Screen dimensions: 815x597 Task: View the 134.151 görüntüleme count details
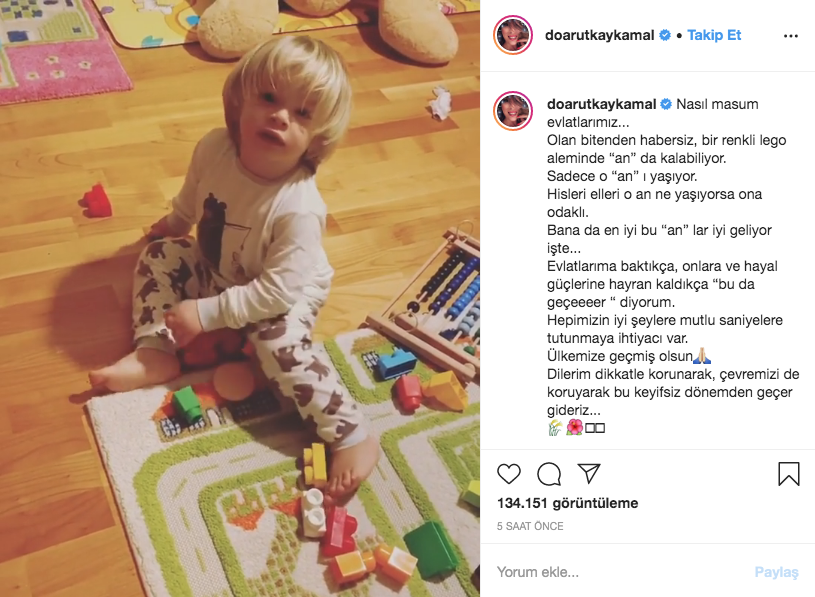pos(568,503)
